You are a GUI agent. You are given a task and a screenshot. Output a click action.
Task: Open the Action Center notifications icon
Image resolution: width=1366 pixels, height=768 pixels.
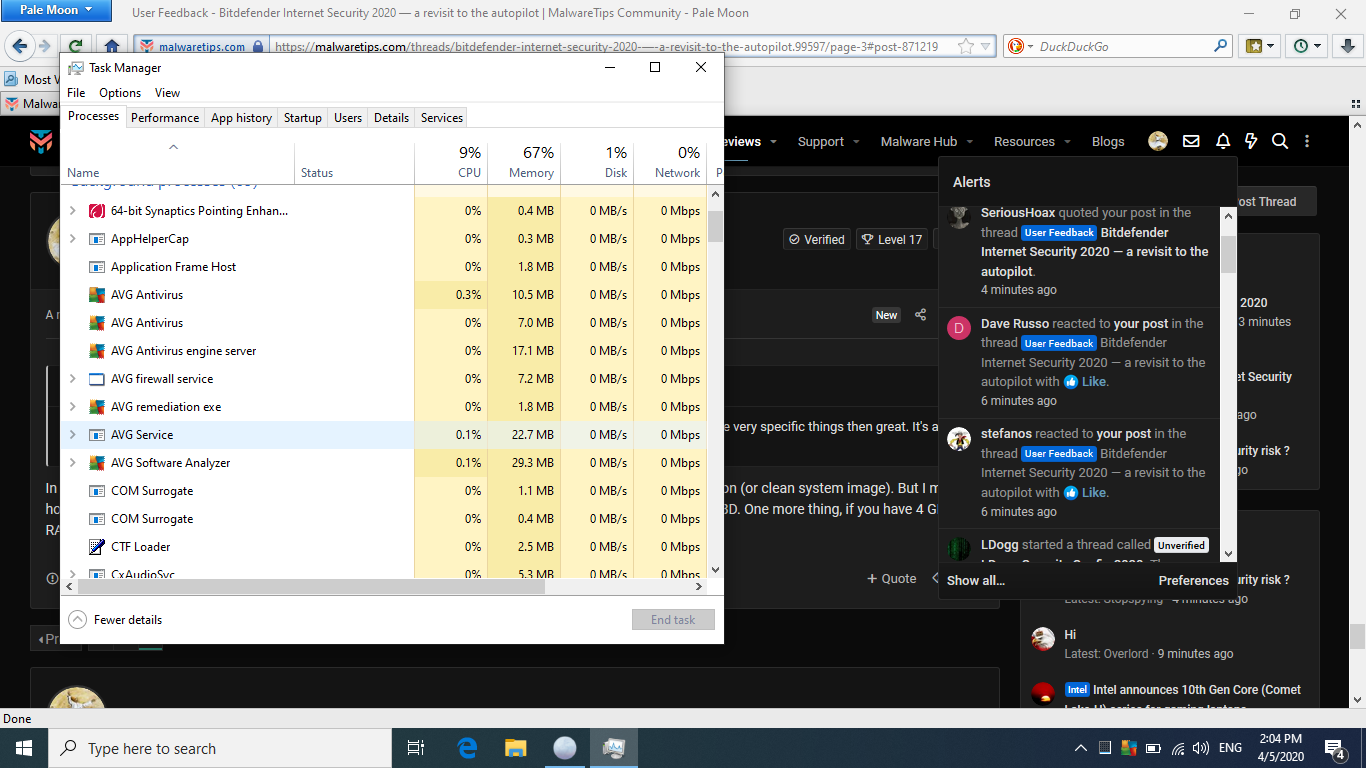pyautogui.click(x=1335, y=748)
